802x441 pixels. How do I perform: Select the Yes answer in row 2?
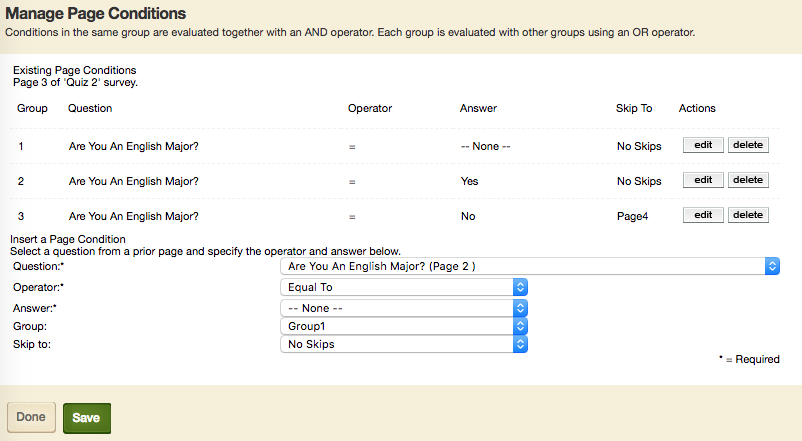tap(469, 181)
